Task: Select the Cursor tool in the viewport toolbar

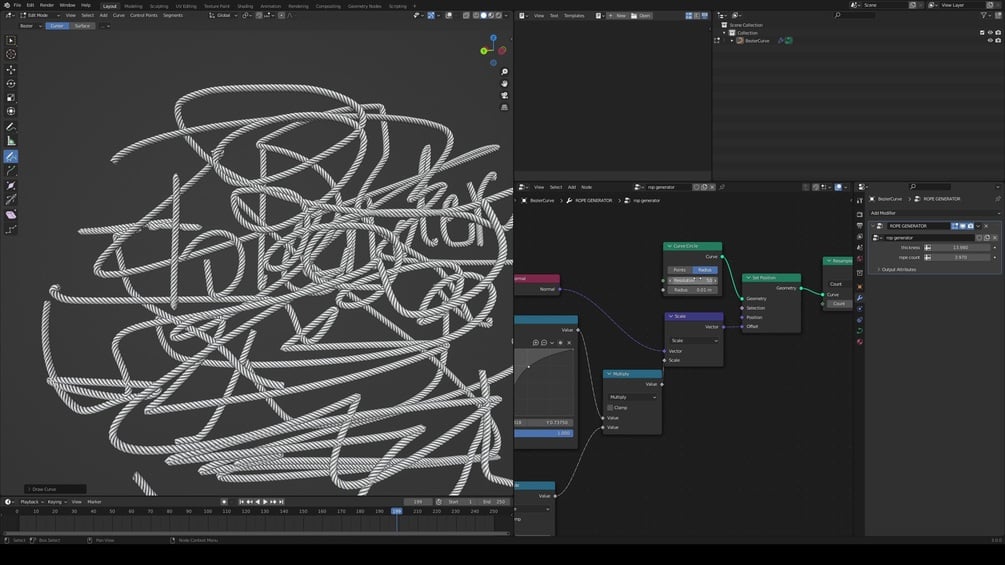Action: (11, 54)
